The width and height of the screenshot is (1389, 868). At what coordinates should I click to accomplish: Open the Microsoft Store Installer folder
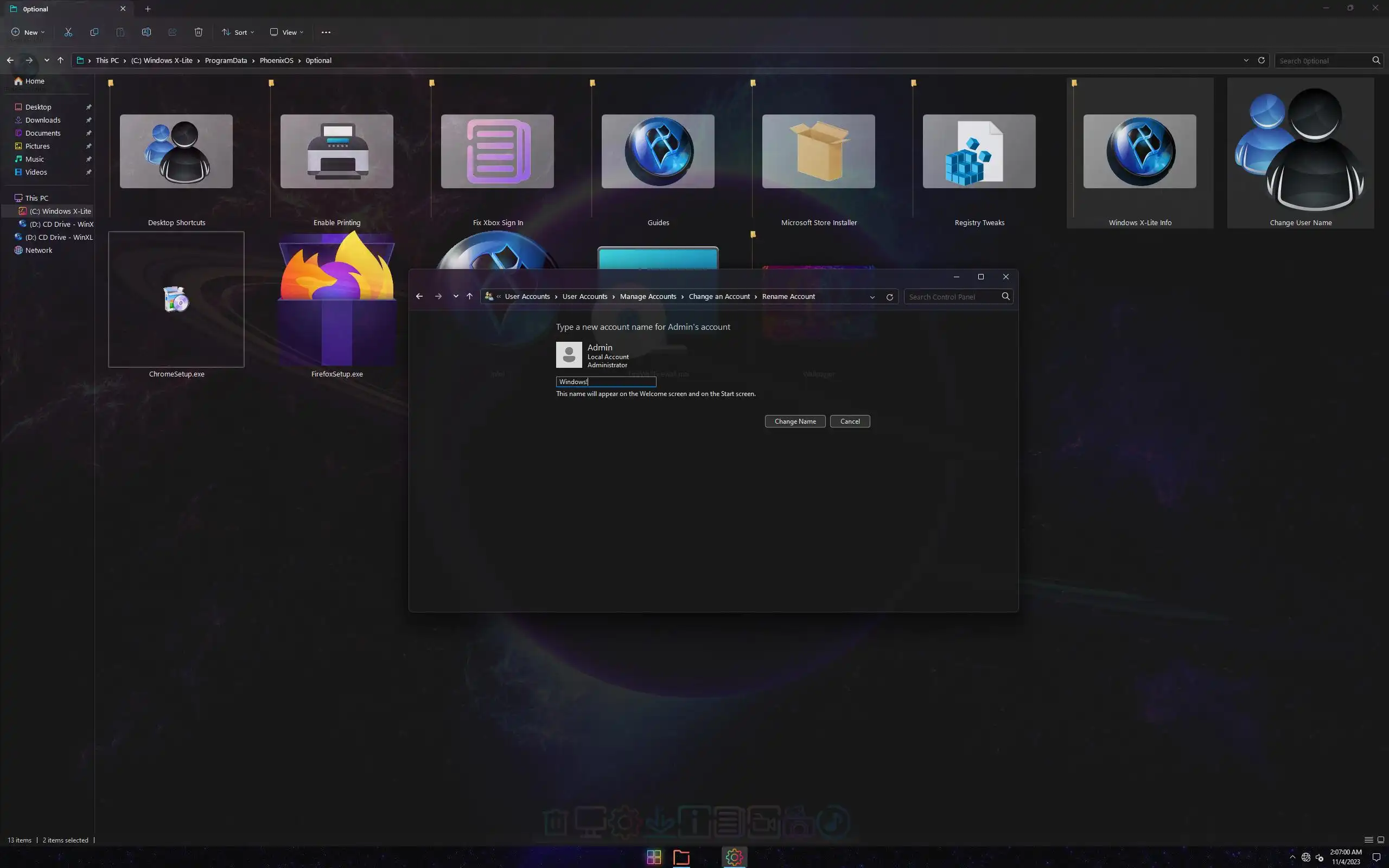click(x=818, y=152)
